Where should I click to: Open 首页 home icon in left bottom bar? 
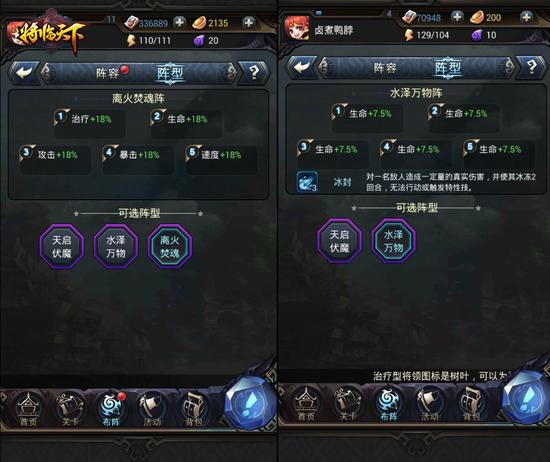click(28, 410)
